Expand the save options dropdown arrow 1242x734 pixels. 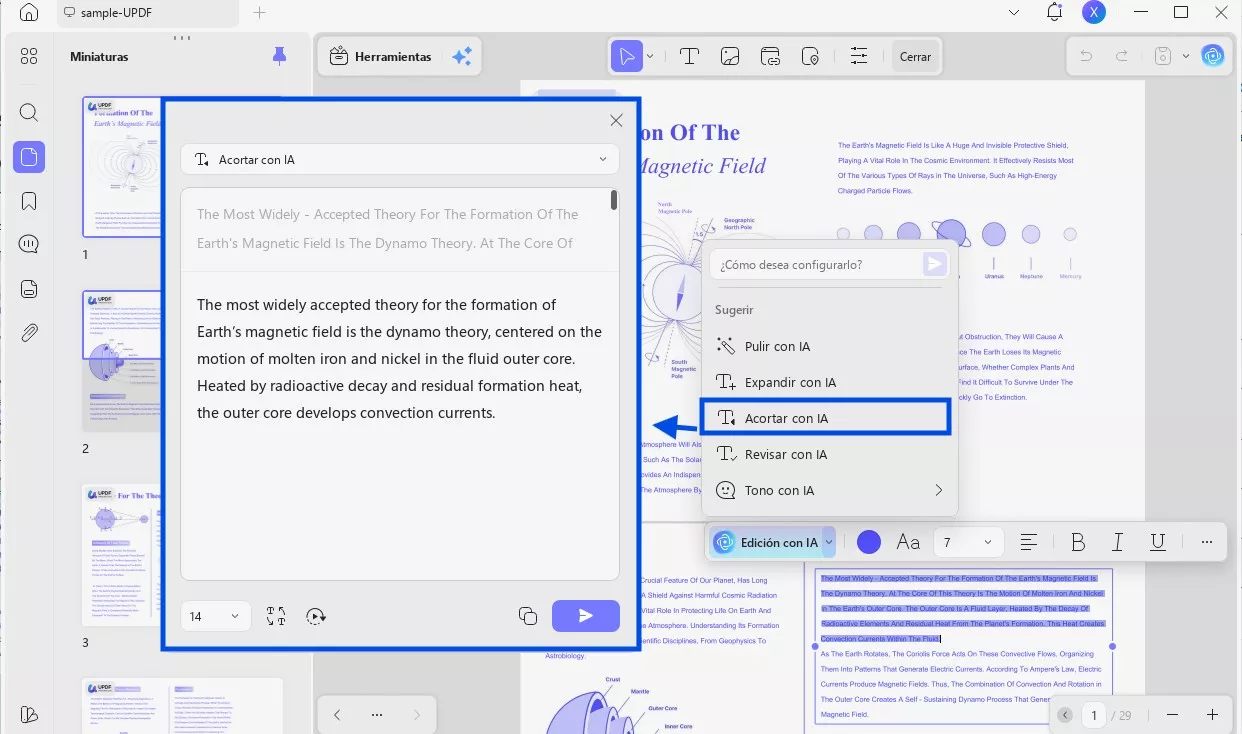[1186, 56]
